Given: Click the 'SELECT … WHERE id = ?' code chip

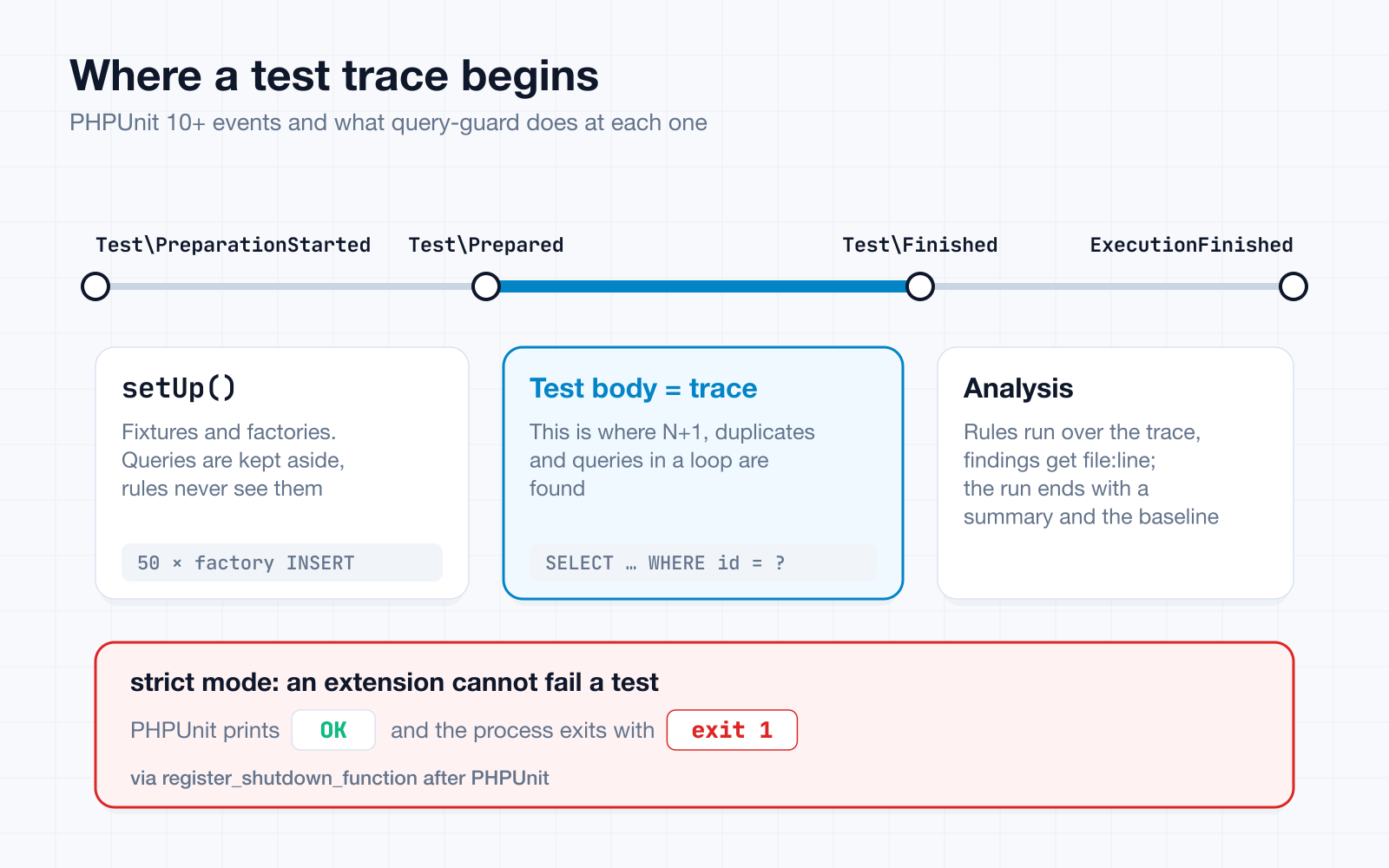Looking at the screenshot, I should pos(703,562).
